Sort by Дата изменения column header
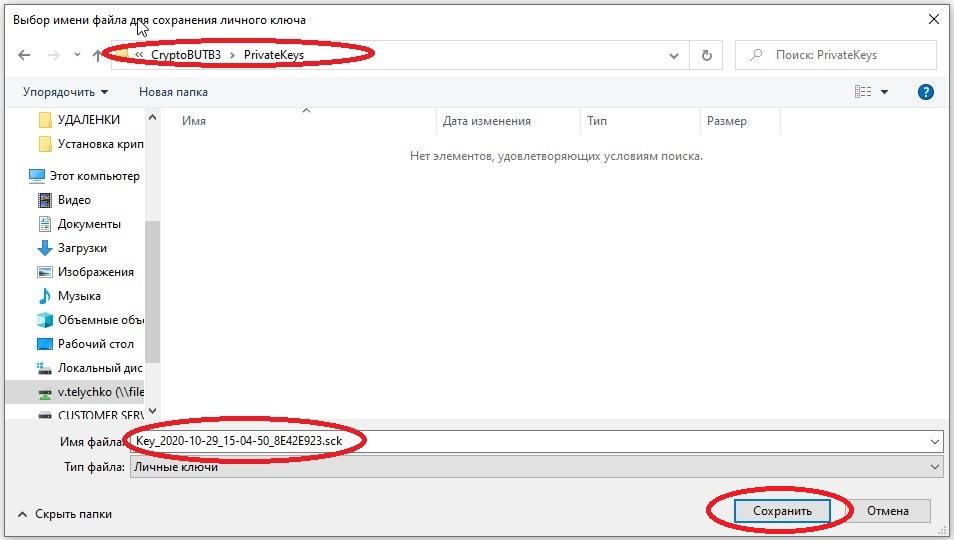954x540 pixels. 487,121
